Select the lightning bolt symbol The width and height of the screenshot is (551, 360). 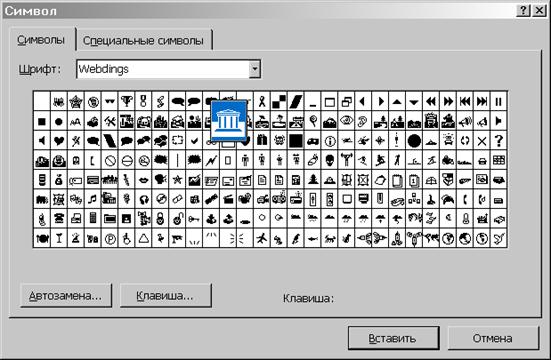[x=211, y=161]
